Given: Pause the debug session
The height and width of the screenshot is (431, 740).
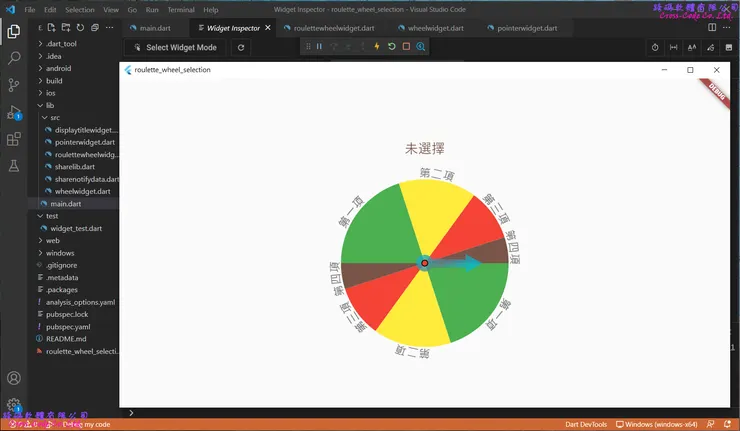Looking at the screenshot, I should (x=319, y=46).
